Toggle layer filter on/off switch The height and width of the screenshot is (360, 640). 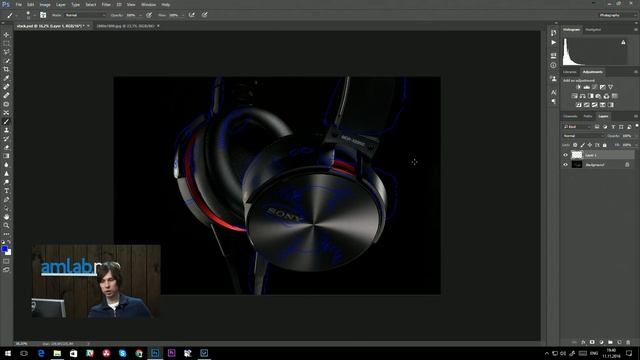coord(637,126)
